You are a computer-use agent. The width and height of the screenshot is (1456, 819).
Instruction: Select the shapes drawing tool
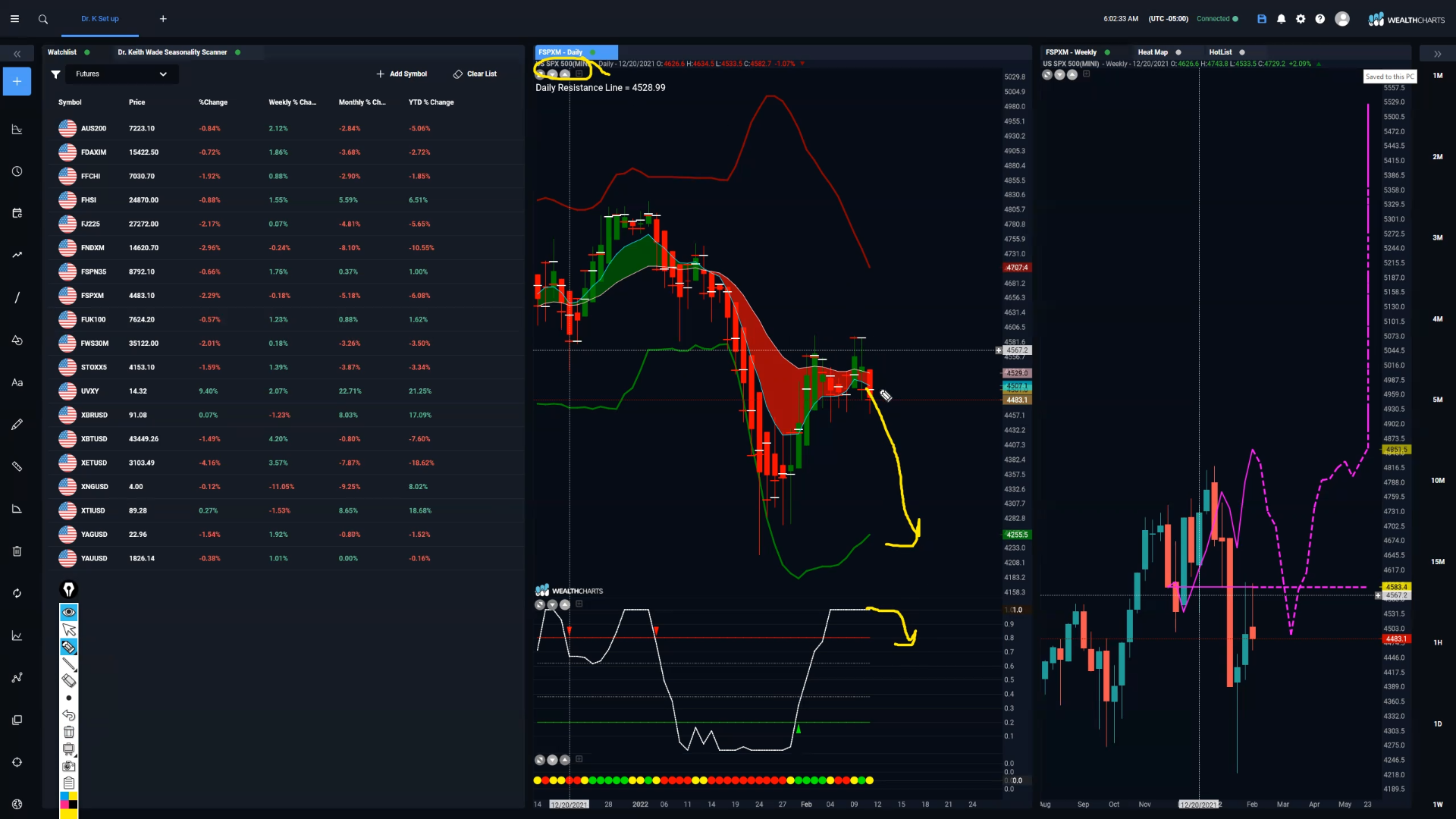click(17, 340)
